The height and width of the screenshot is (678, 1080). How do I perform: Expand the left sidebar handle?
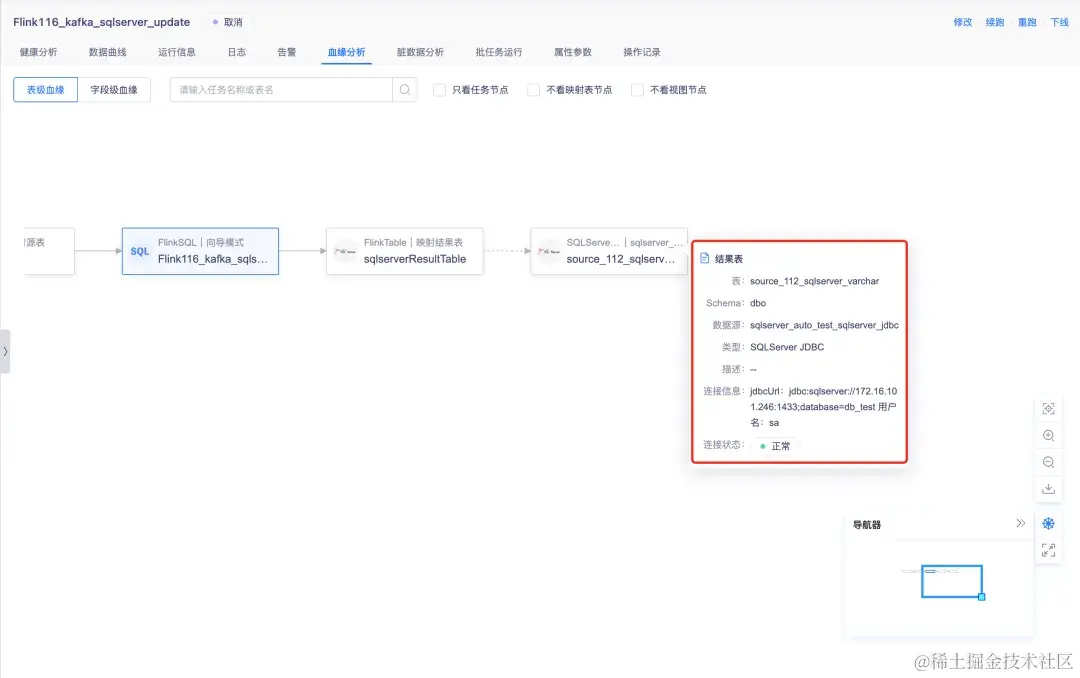(5, 351)
